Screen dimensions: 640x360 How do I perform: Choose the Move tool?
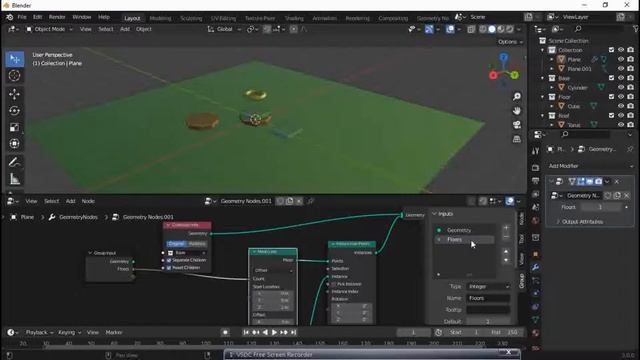pos(15,94)
